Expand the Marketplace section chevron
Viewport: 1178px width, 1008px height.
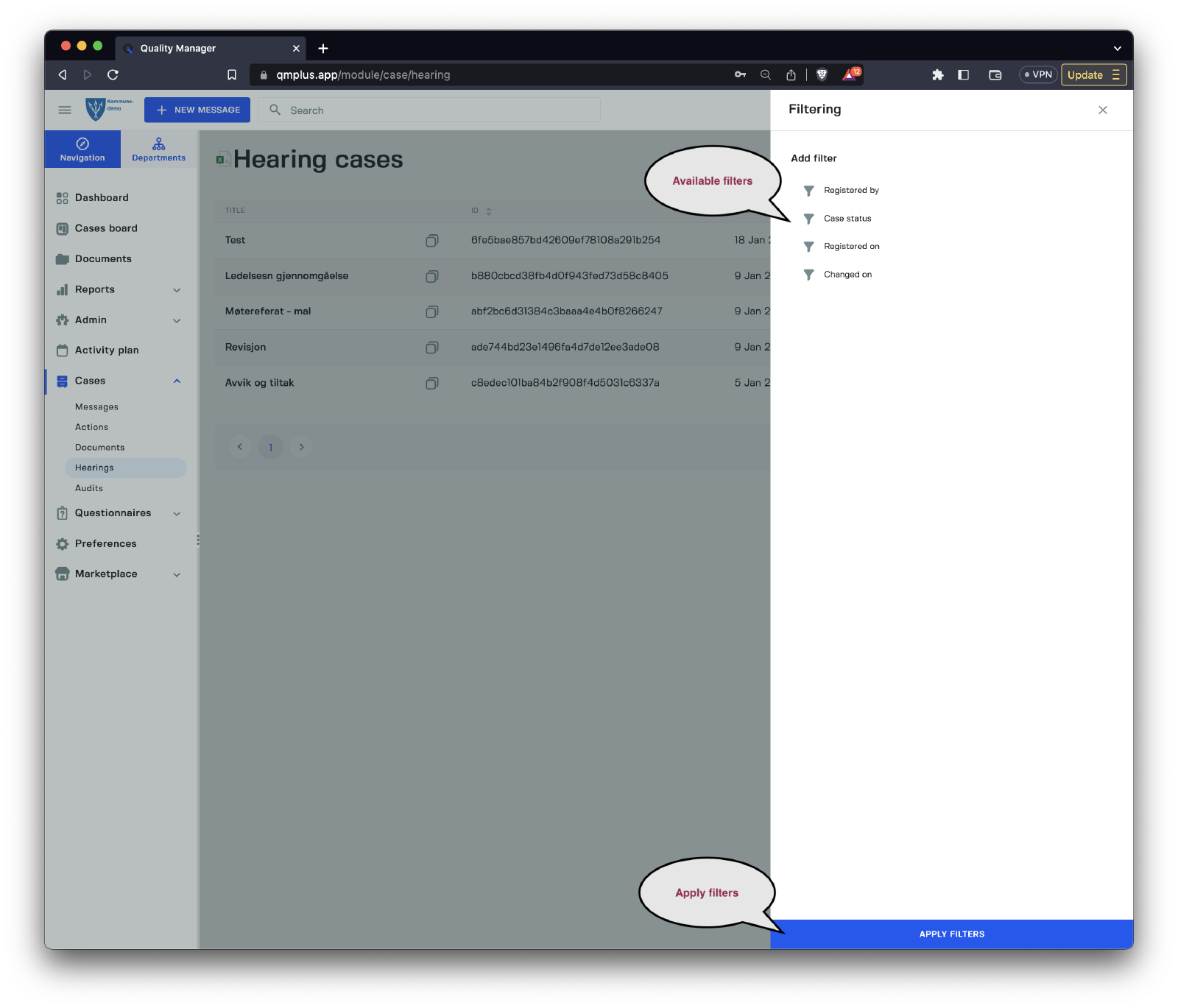click(177, 574)
